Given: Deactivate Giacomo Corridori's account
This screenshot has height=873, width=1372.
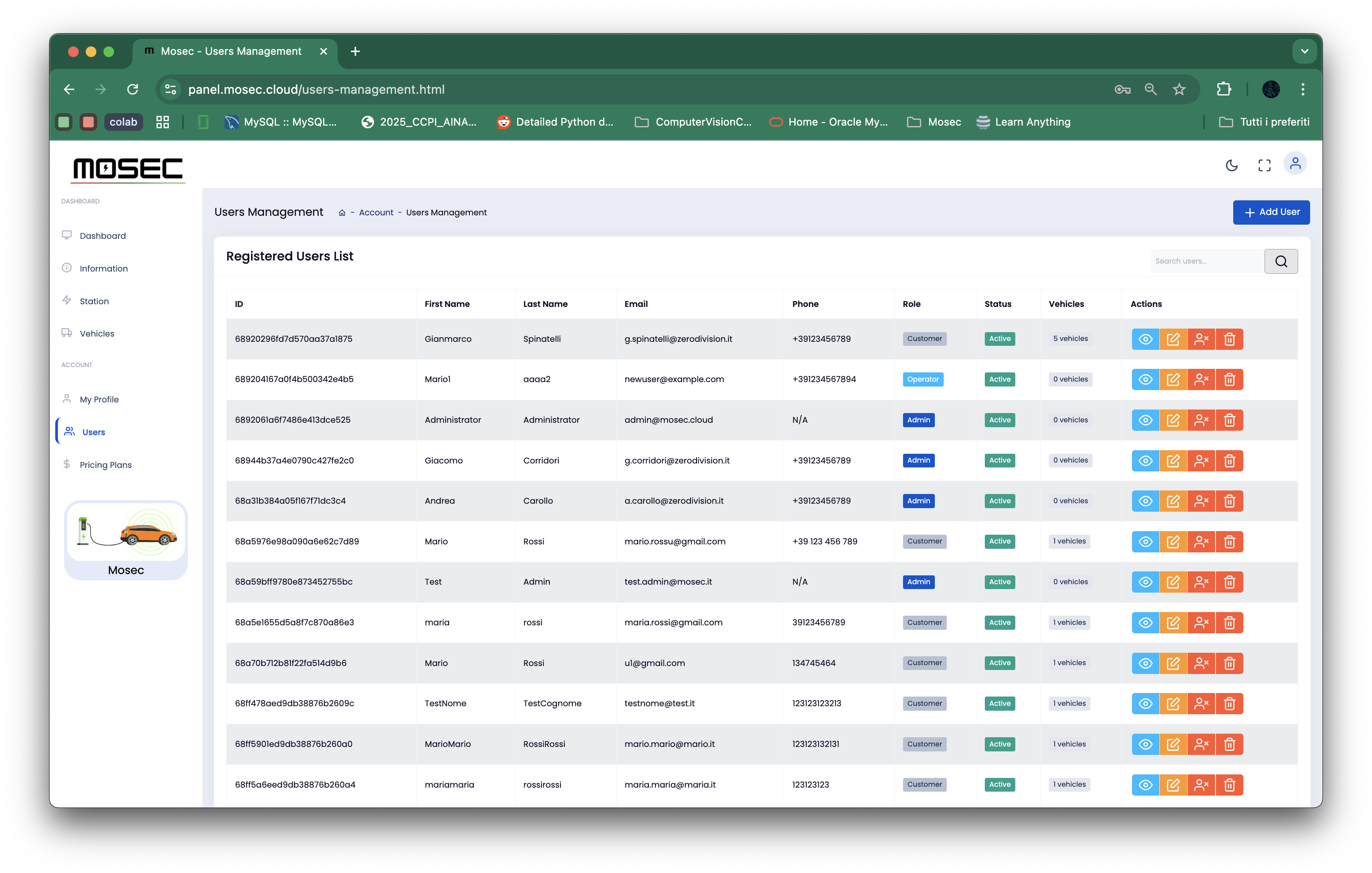Looking at the screenshot, I should [1201, 461].
